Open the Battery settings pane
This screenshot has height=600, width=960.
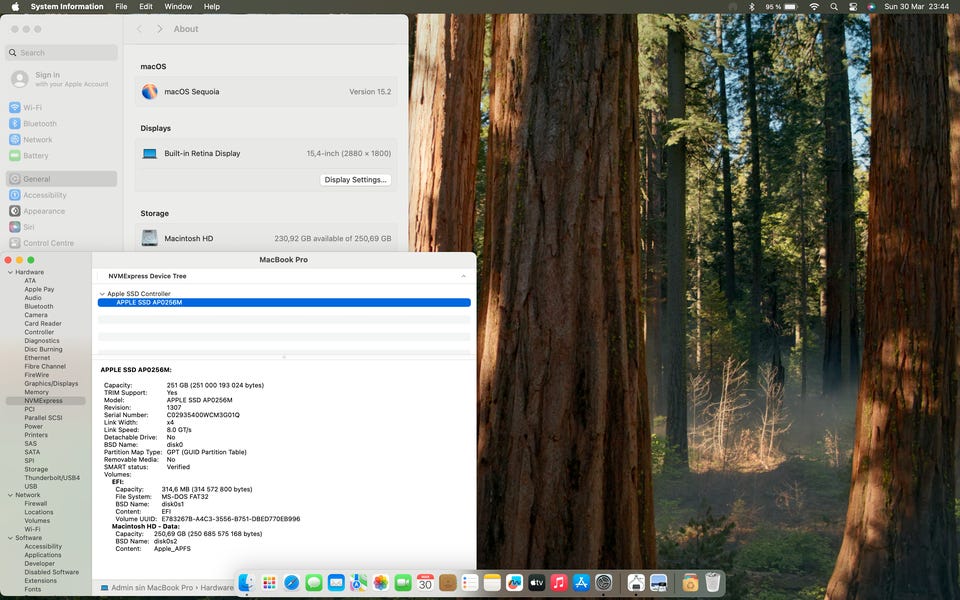coord(35,156)
